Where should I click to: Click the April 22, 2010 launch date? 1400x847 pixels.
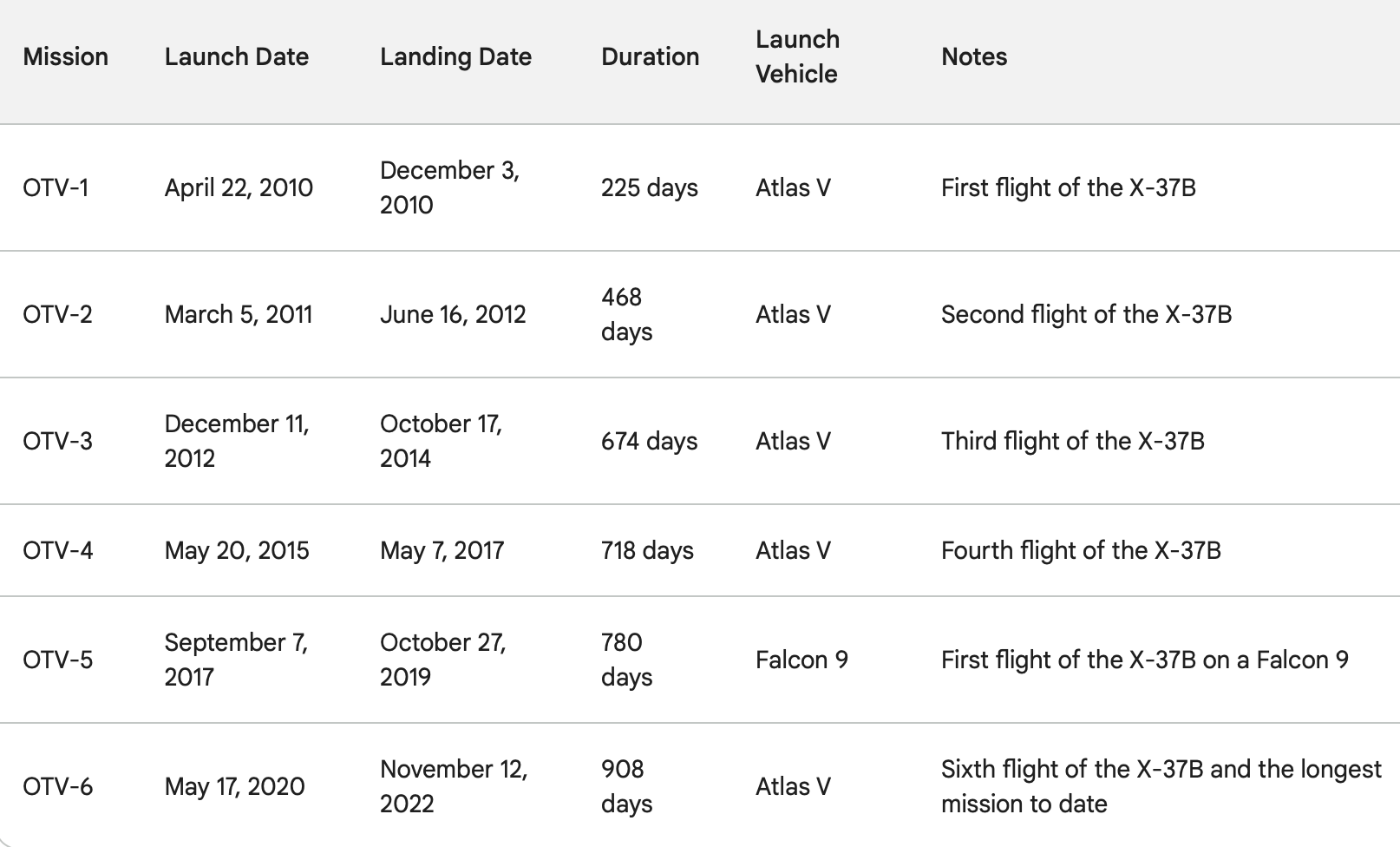(x=239, y=188)
